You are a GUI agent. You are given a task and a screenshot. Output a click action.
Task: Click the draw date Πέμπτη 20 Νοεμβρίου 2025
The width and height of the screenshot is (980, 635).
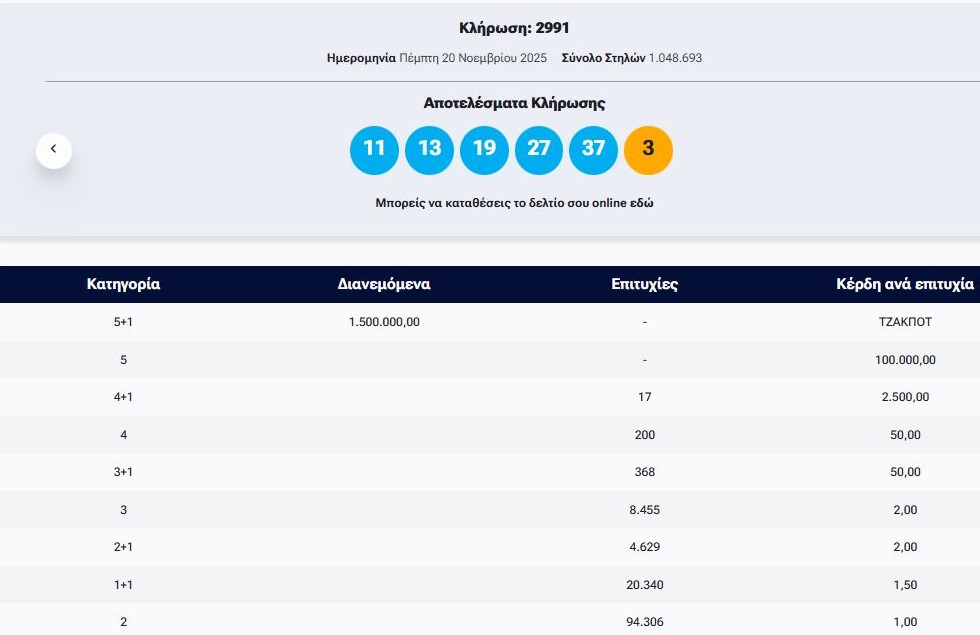(472, 58)
